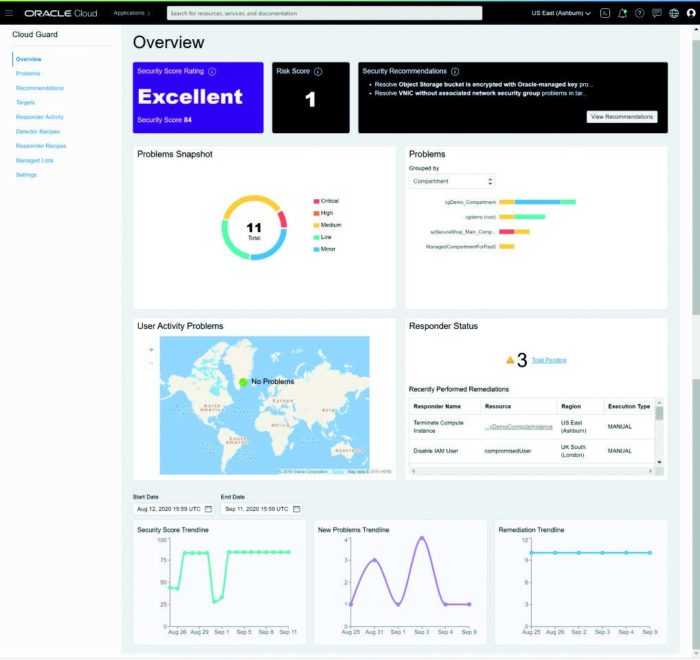Click the search resources input field
Image resolution: width=700 pixels, height=660 pixels.
(x=325, y=13)
